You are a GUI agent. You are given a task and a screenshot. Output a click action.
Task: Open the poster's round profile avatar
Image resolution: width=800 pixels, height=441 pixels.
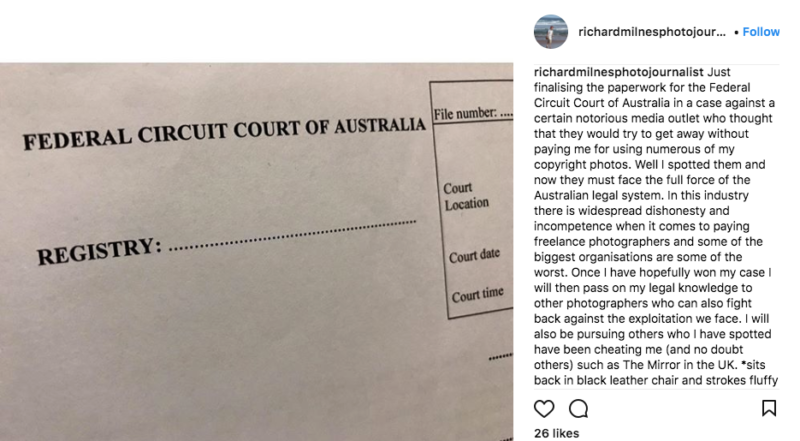549,32
